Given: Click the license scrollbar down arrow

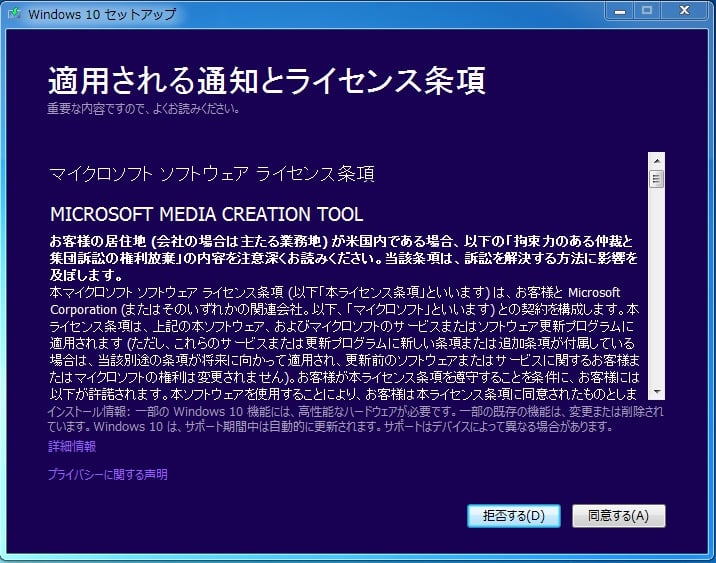Looking at the screenshot, I should click(x=657, y=392).
